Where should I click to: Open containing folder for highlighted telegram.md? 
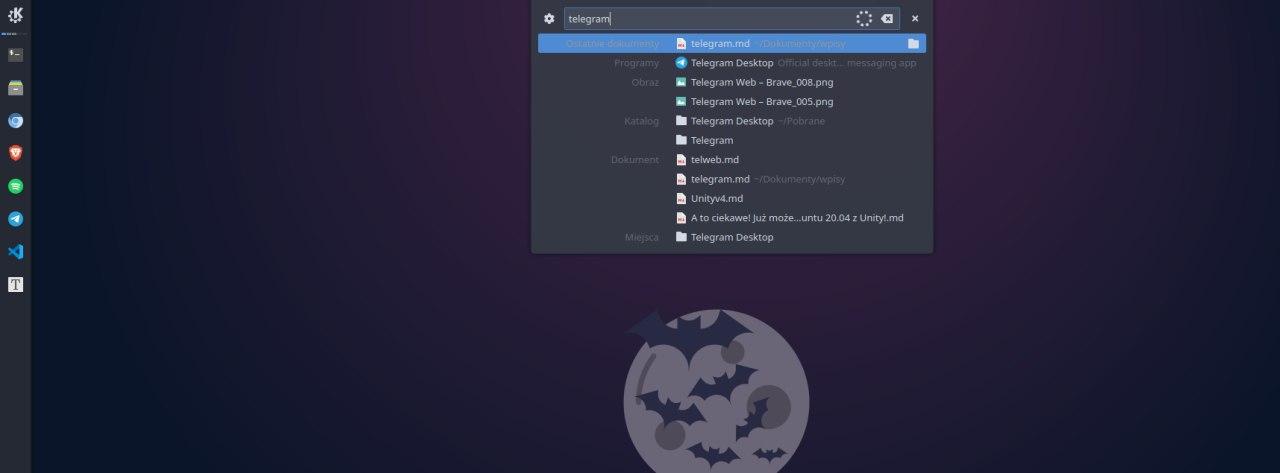pyautogui.click(x=913, y=44)
